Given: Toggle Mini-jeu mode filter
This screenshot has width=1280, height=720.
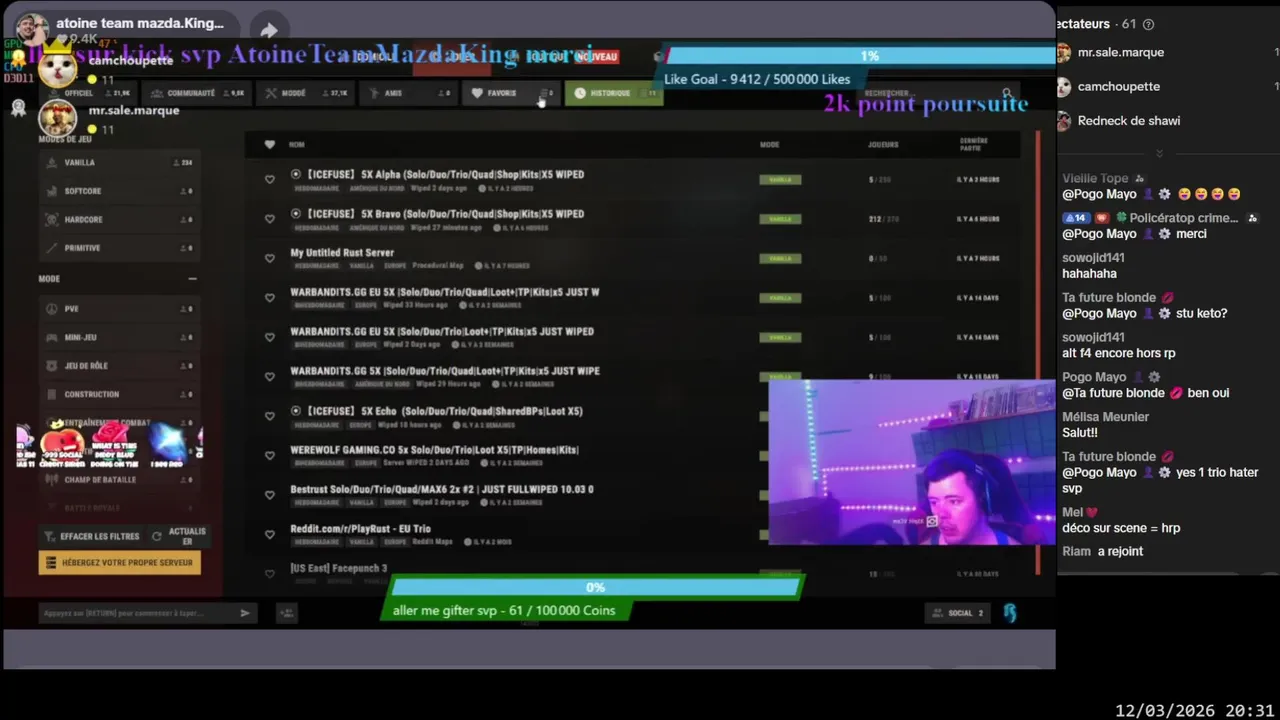Looking at the screenshot, I should click(119, 337).
